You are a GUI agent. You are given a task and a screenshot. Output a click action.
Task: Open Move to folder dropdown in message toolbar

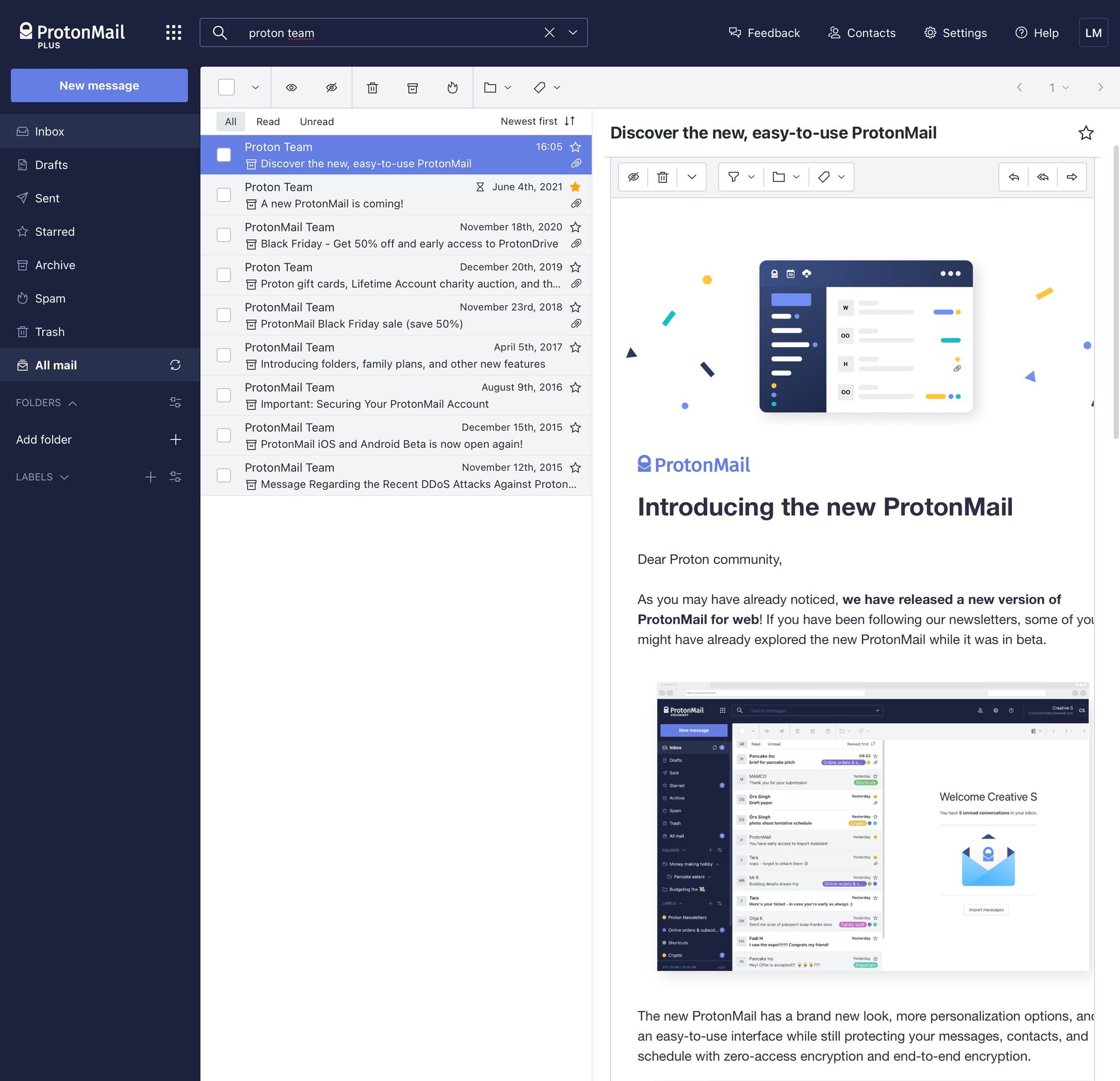786,176
